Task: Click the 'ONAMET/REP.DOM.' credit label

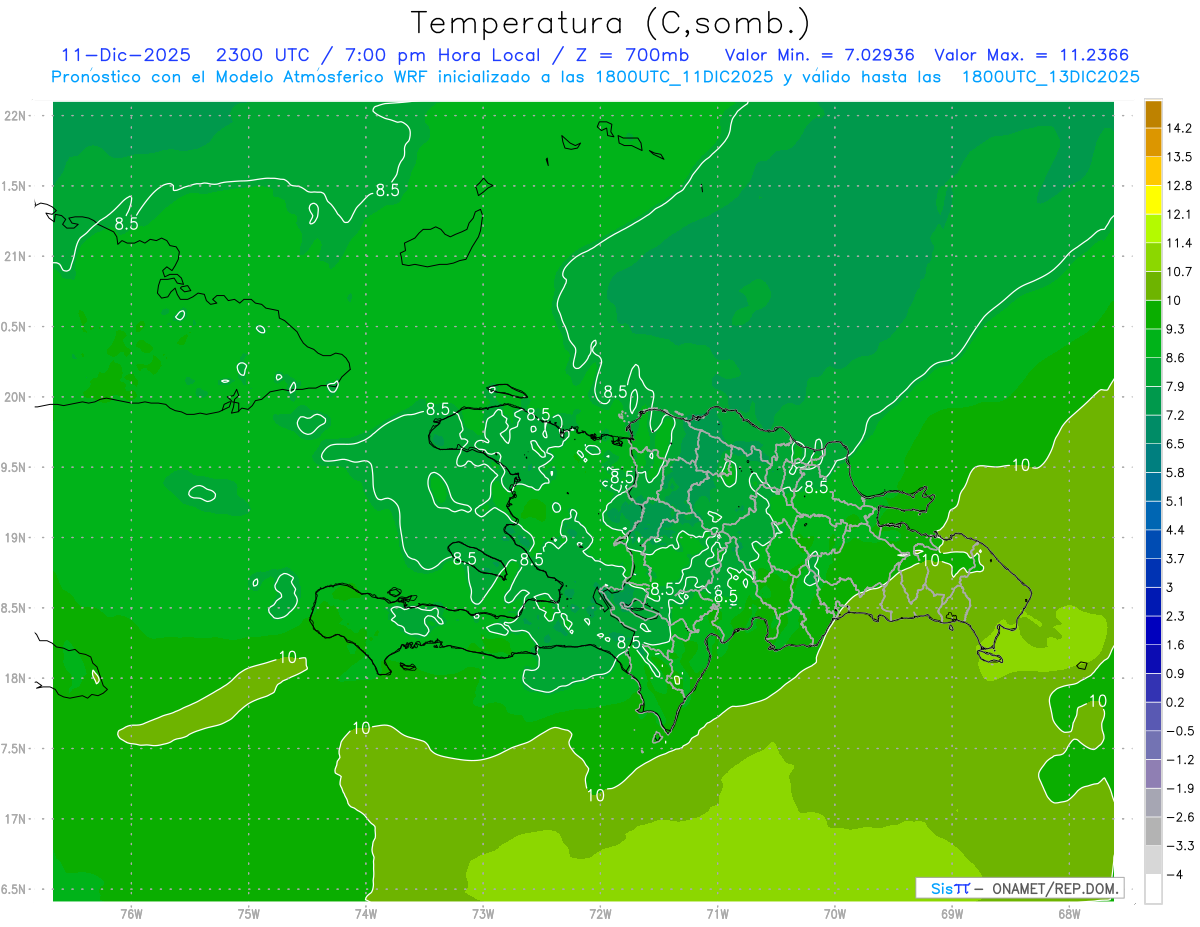Action: click(1054, 888)
